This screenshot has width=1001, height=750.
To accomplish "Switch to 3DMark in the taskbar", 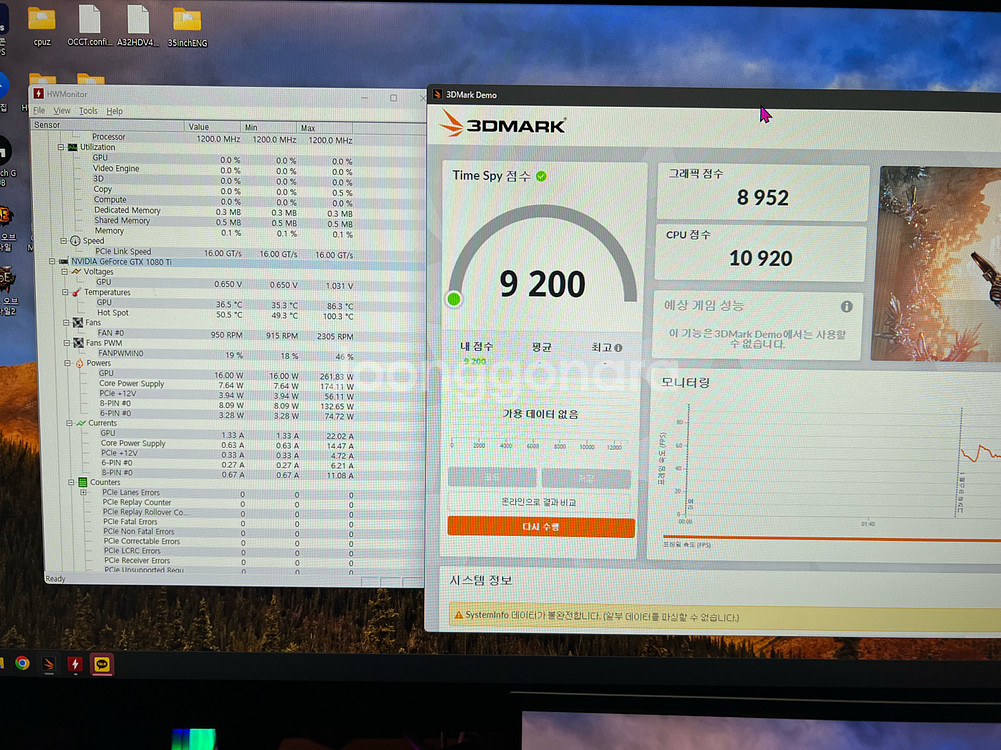I will click(x=49, y=664).
